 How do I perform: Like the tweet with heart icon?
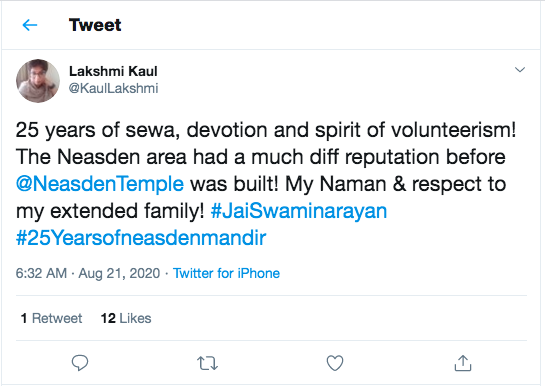pos(335,363)
